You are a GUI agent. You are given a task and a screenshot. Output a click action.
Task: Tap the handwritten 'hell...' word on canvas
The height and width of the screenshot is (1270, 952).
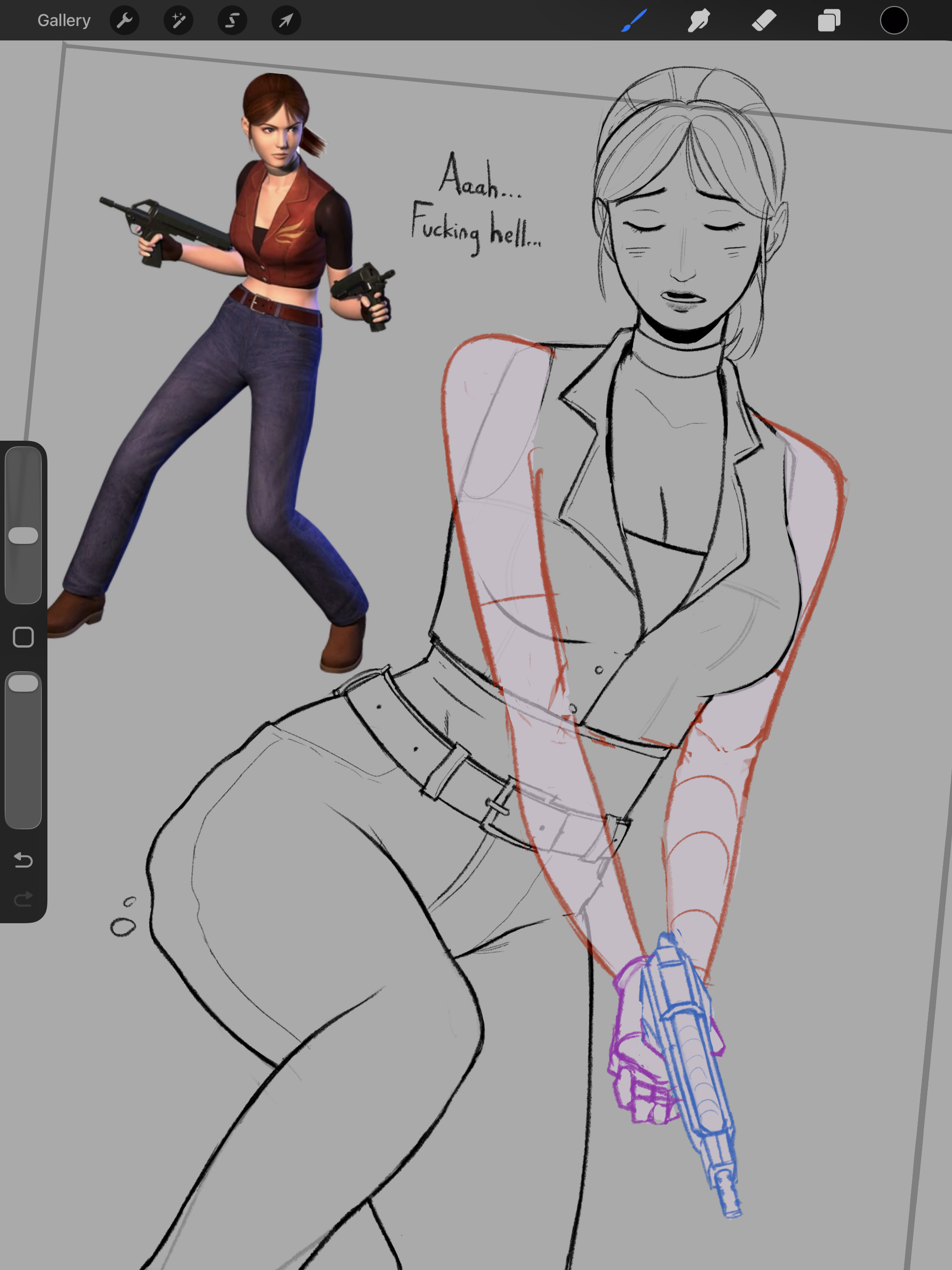(x=515, y=230)
